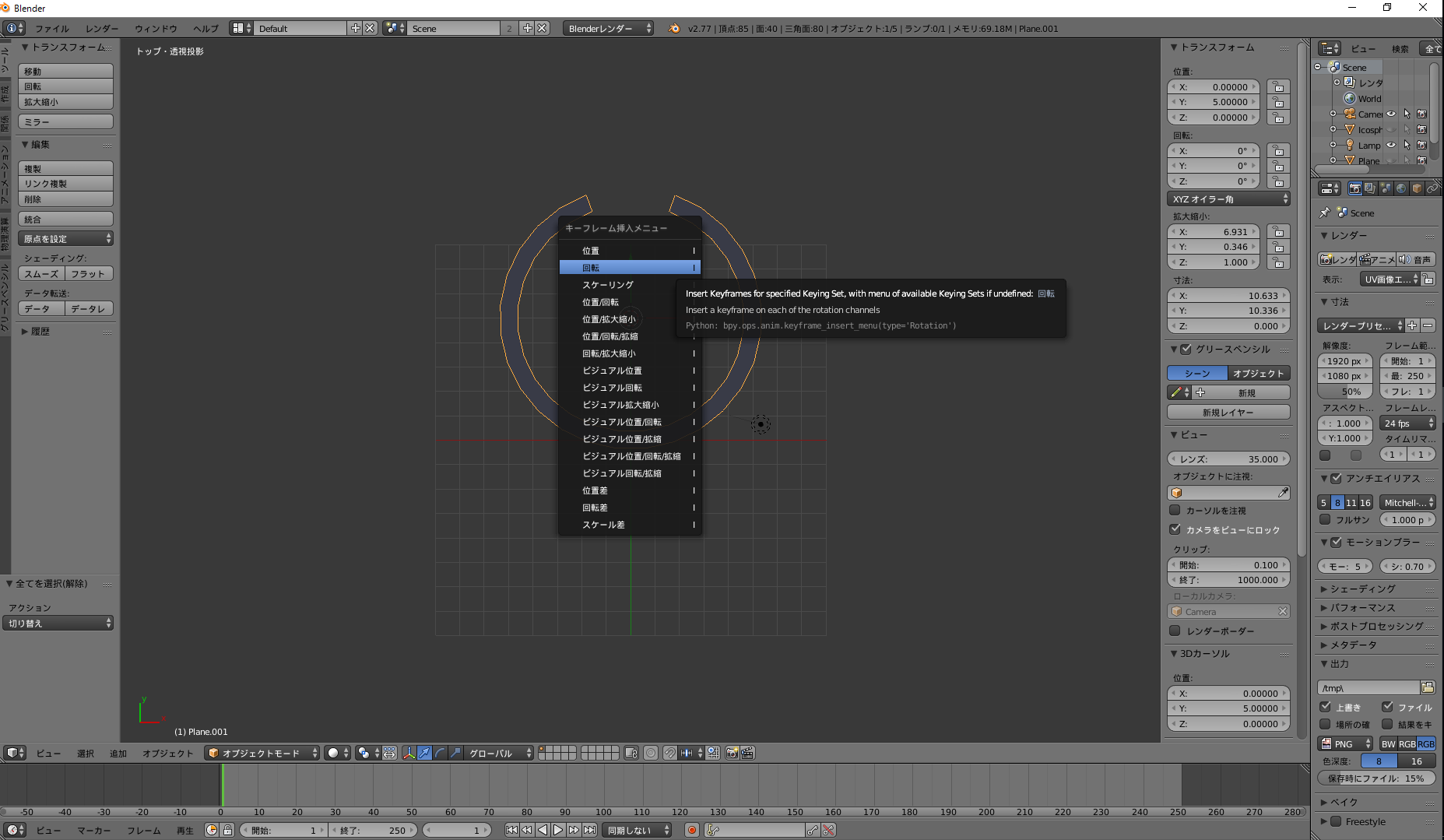Jump to first frame in timeline
1444x840 pixels.
pos(511,830)
